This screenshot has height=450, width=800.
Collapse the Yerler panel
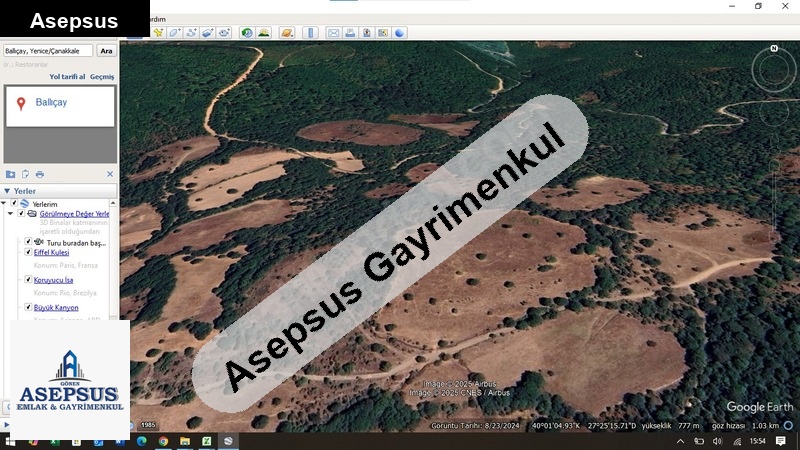[6, 191]
